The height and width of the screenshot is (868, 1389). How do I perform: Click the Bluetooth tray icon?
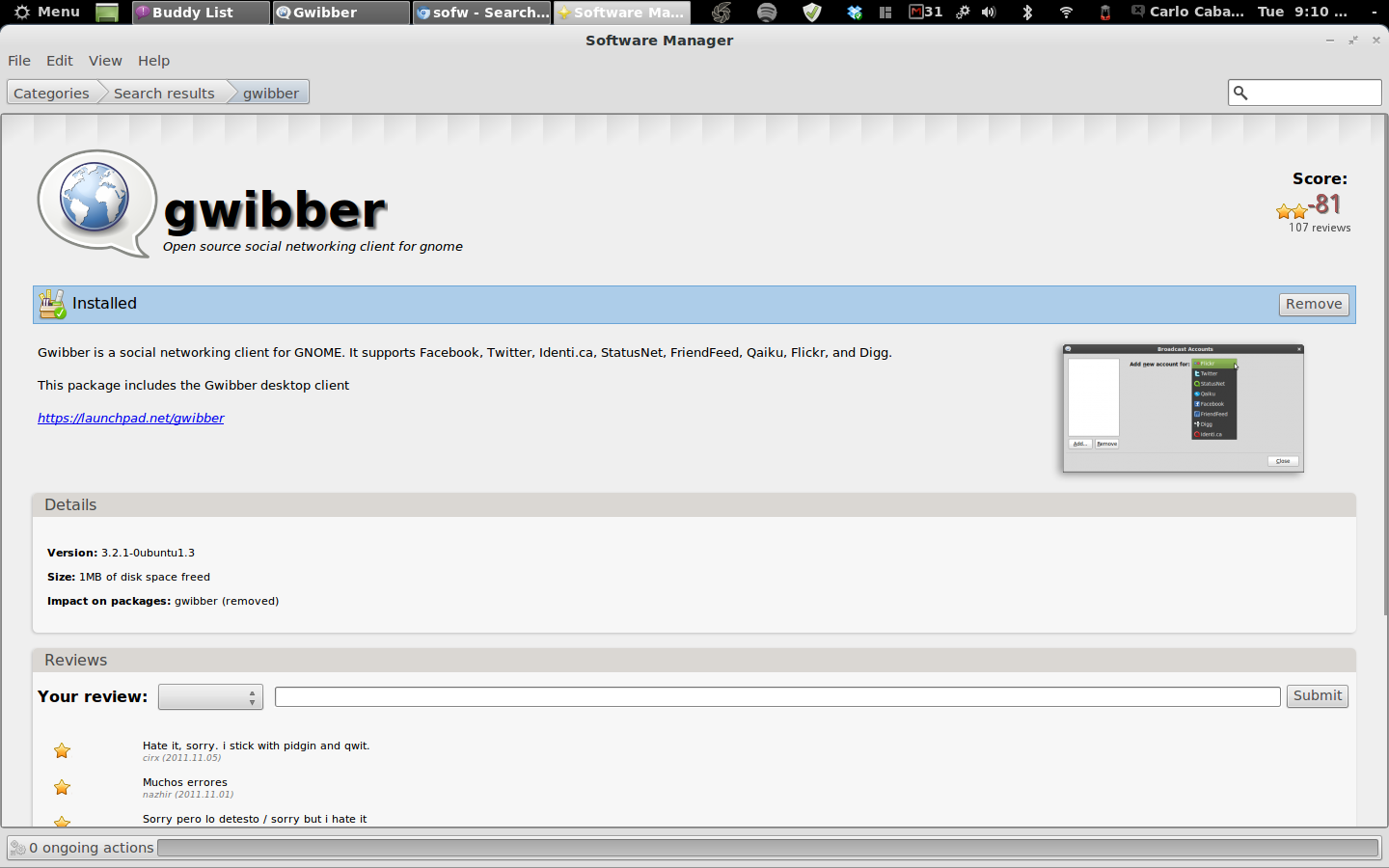point(1027,13)
